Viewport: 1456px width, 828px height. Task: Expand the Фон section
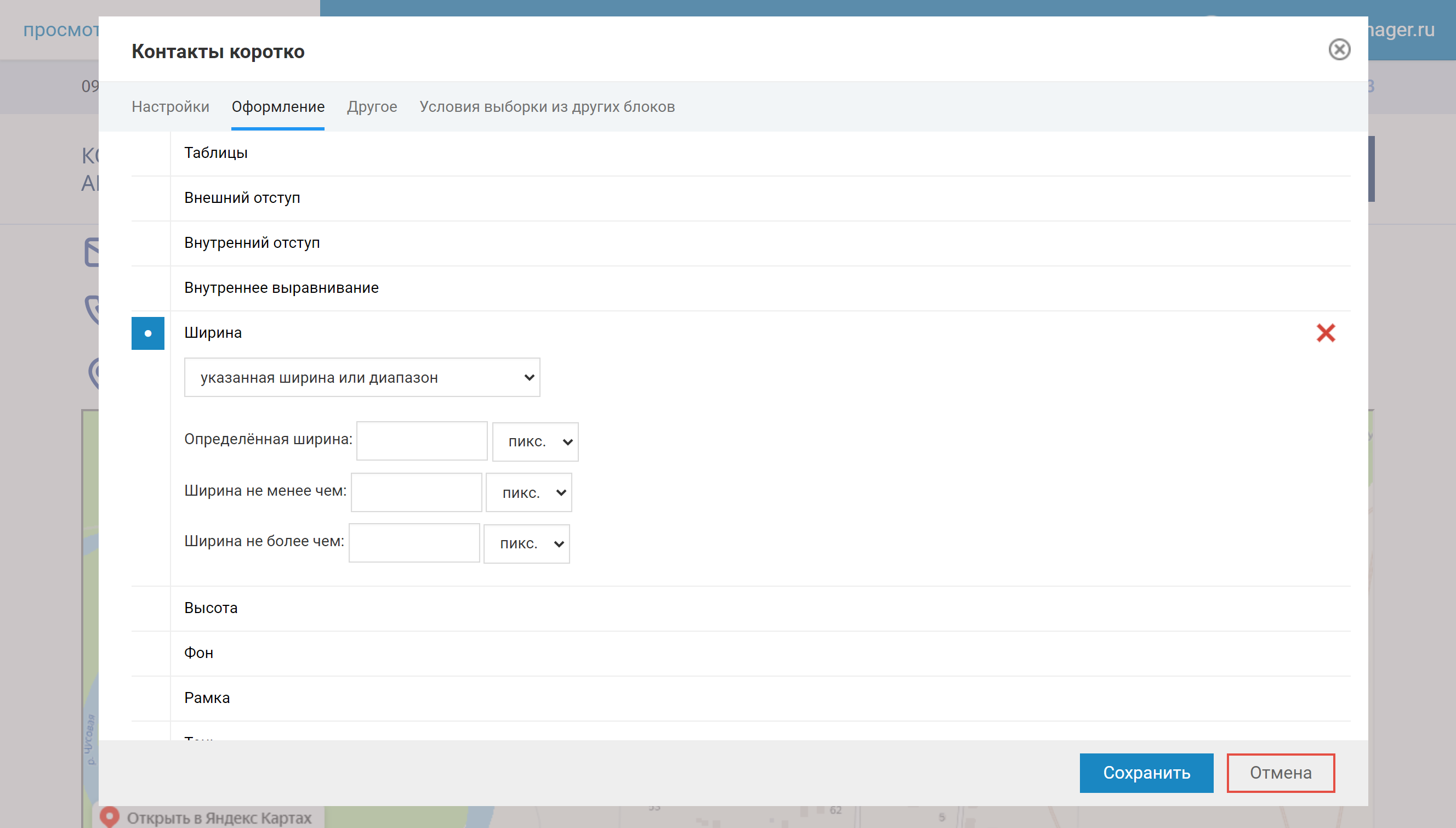[198, 653]
